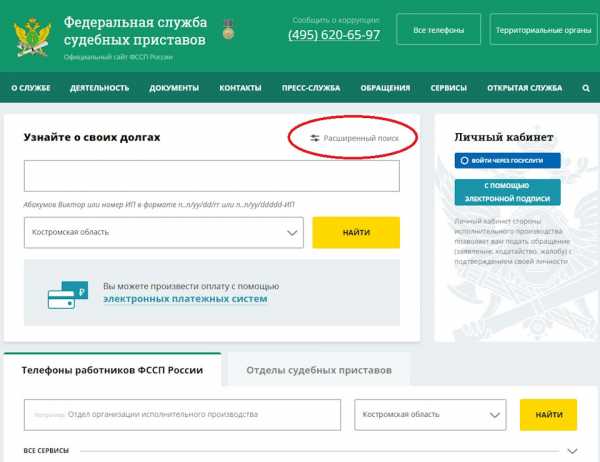Open the 'О службе' menu
600x462 pixels.
(31, 88)
